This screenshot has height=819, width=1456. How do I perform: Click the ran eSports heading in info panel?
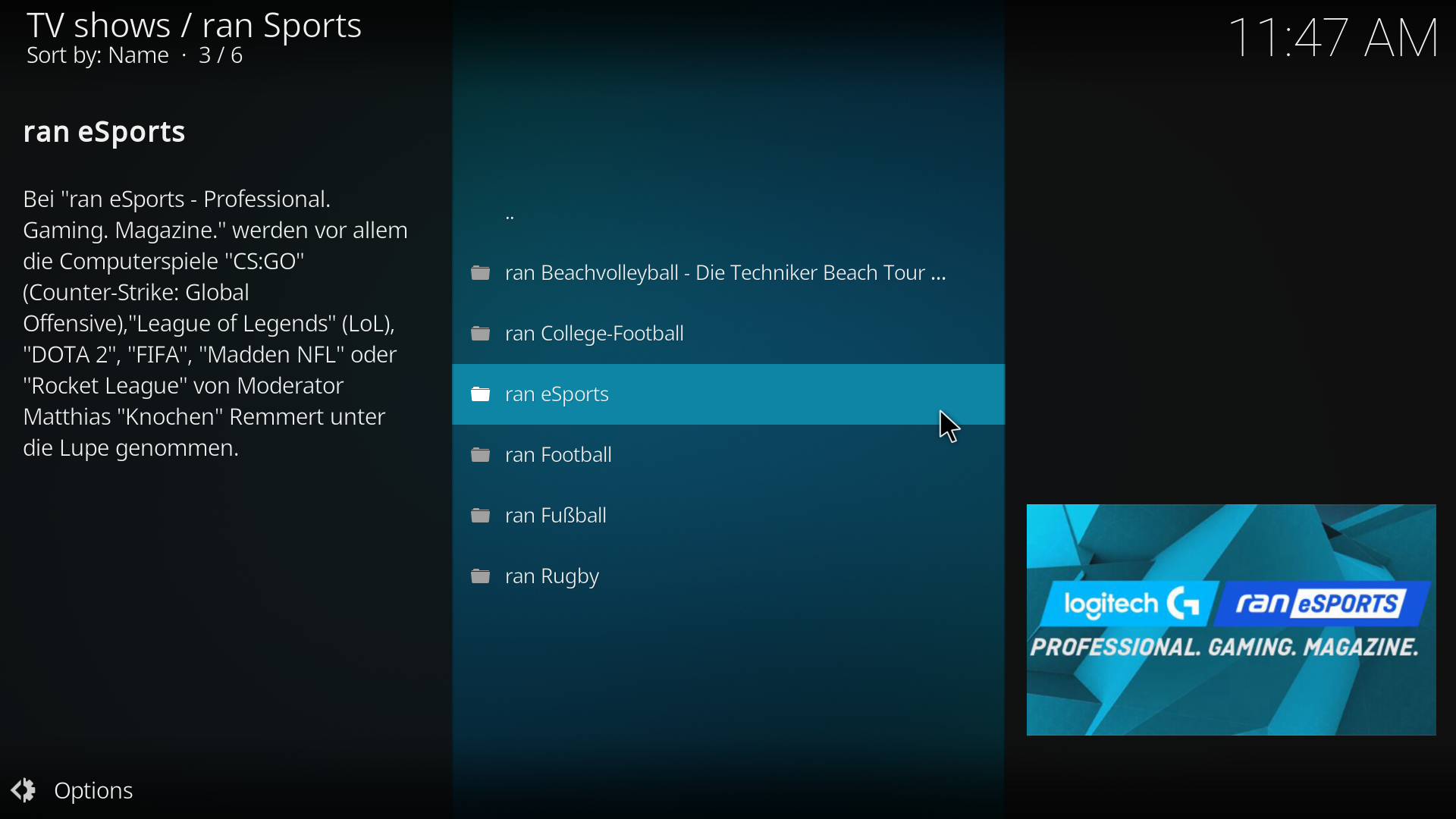point(105,133)
